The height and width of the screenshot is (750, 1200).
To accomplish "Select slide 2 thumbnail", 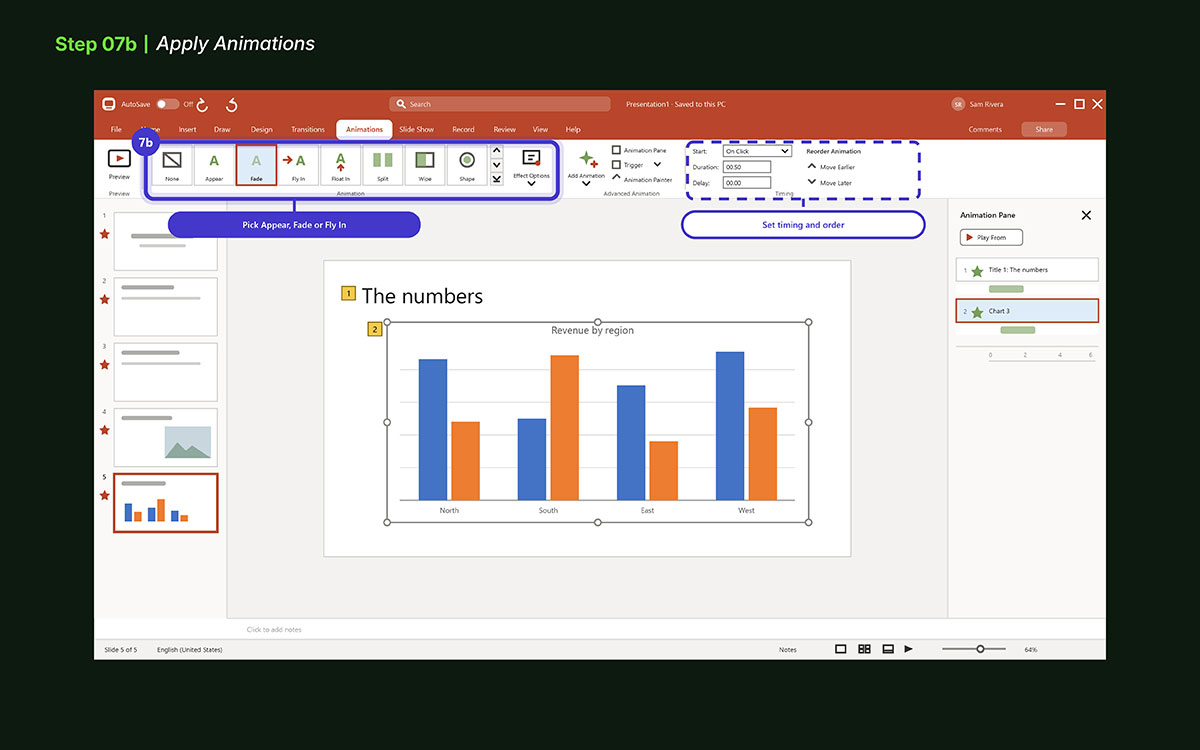I will [166, 307].
